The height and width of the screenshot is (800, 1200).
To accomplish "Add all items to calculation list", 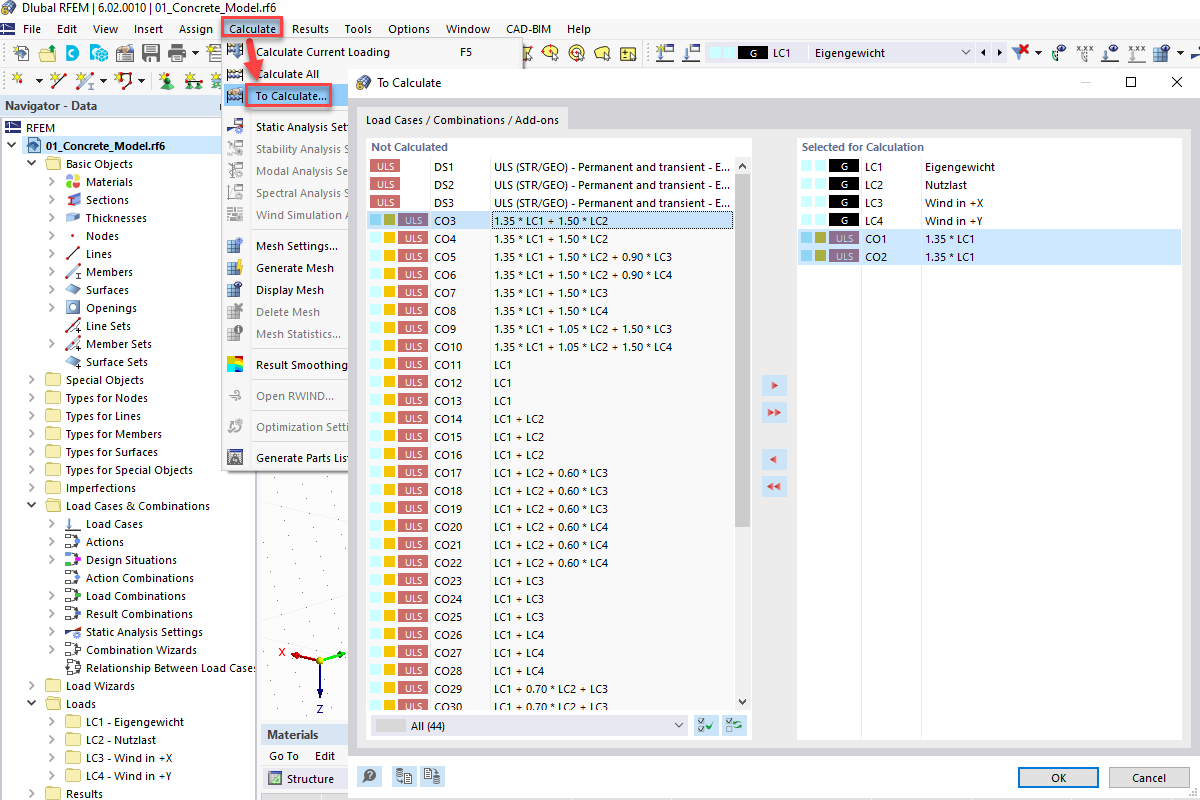I will (774, 412).
